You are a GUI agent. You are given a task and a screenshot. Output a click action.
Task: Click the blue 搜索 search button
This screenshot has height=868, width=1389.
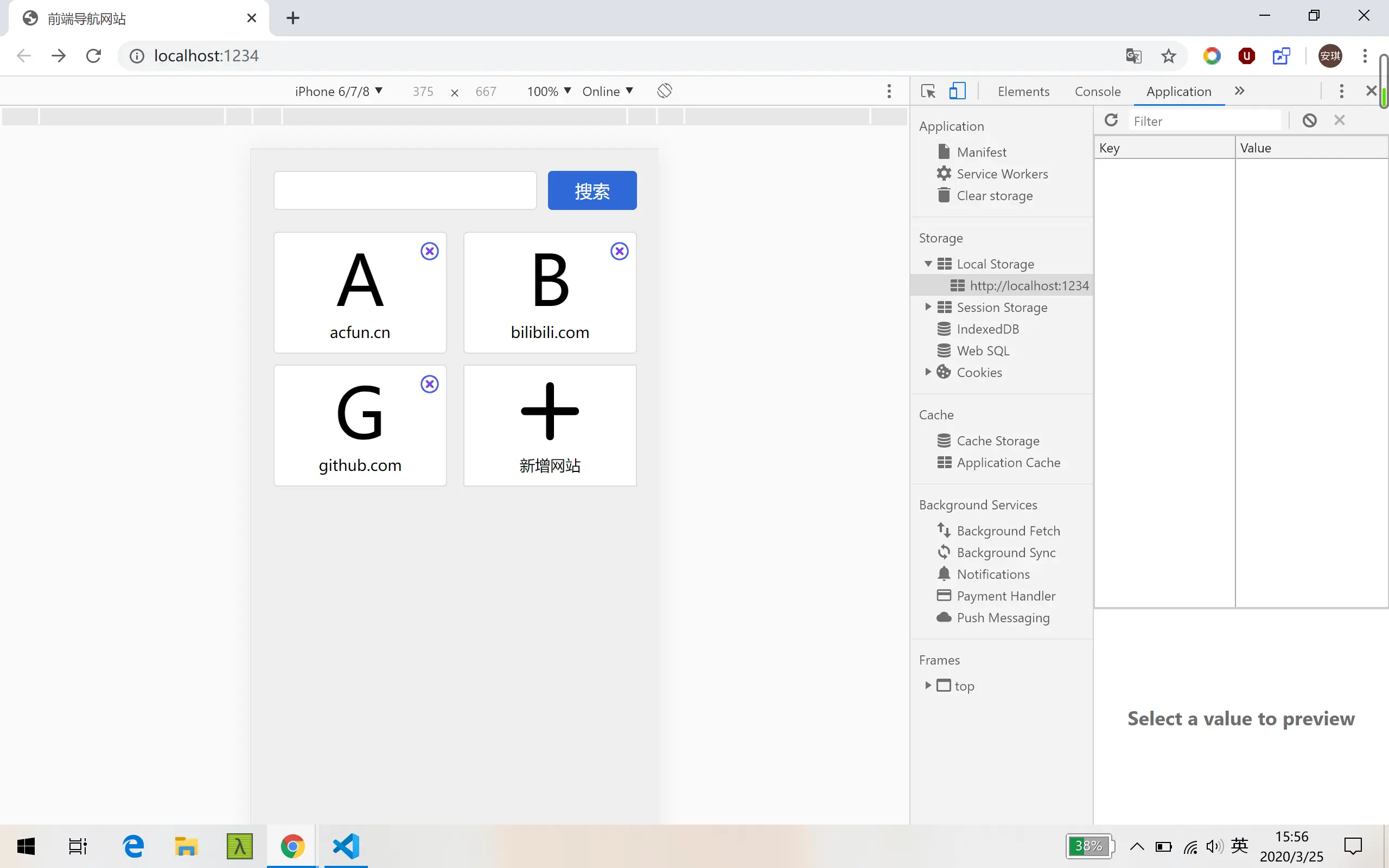point(592,190)
